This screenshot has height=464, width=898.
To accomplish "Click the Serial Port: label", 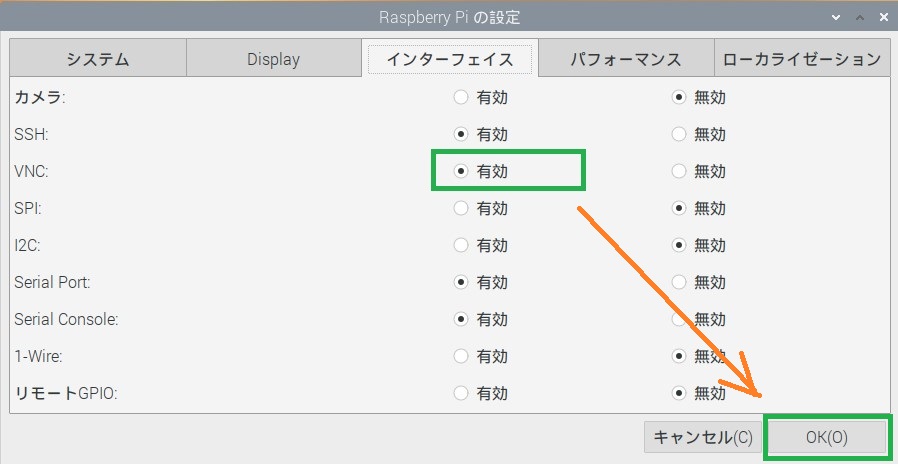I will (x=53, y=282).
